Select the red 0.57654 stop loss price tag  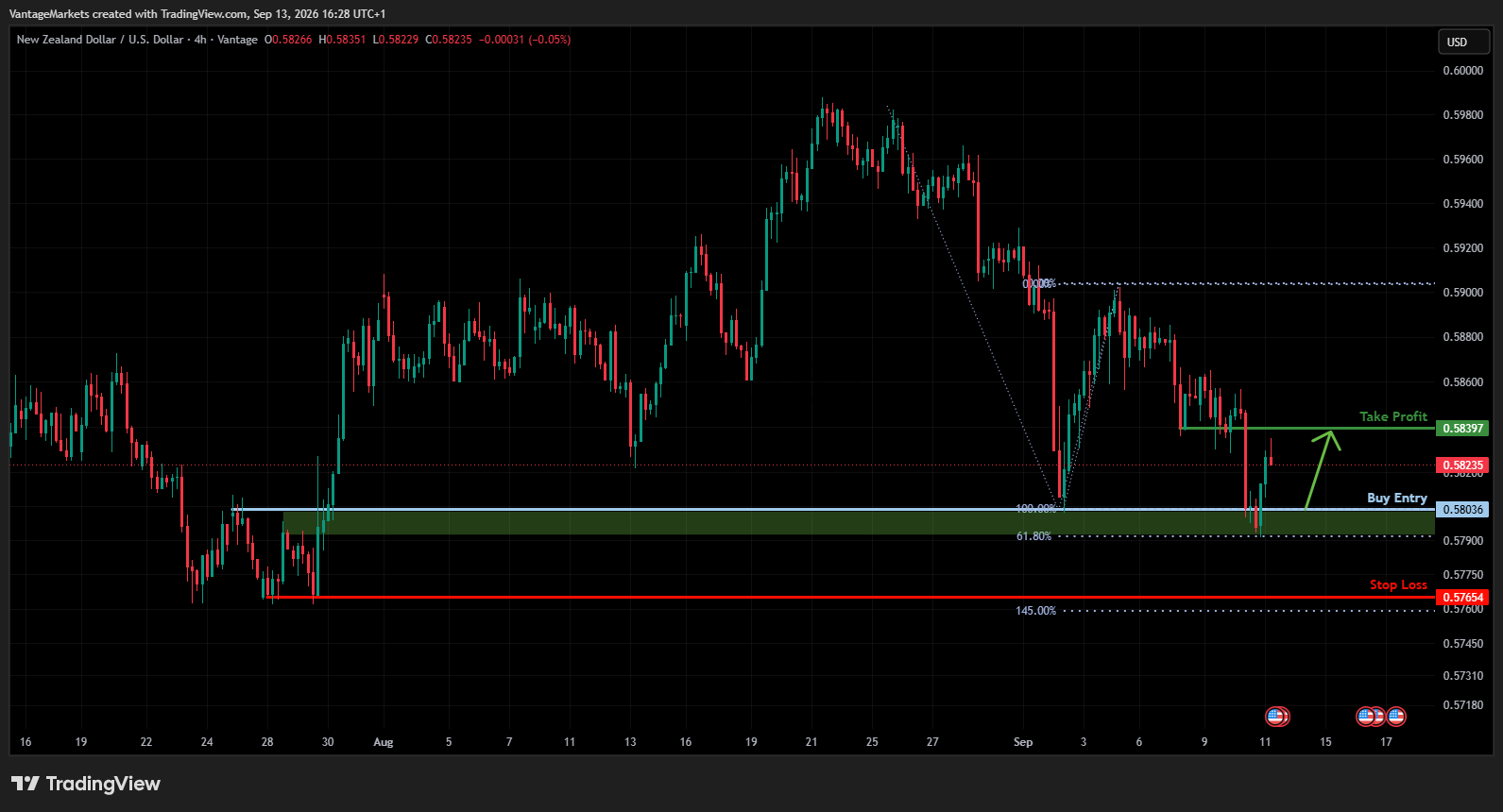(x=1462, y=598)
